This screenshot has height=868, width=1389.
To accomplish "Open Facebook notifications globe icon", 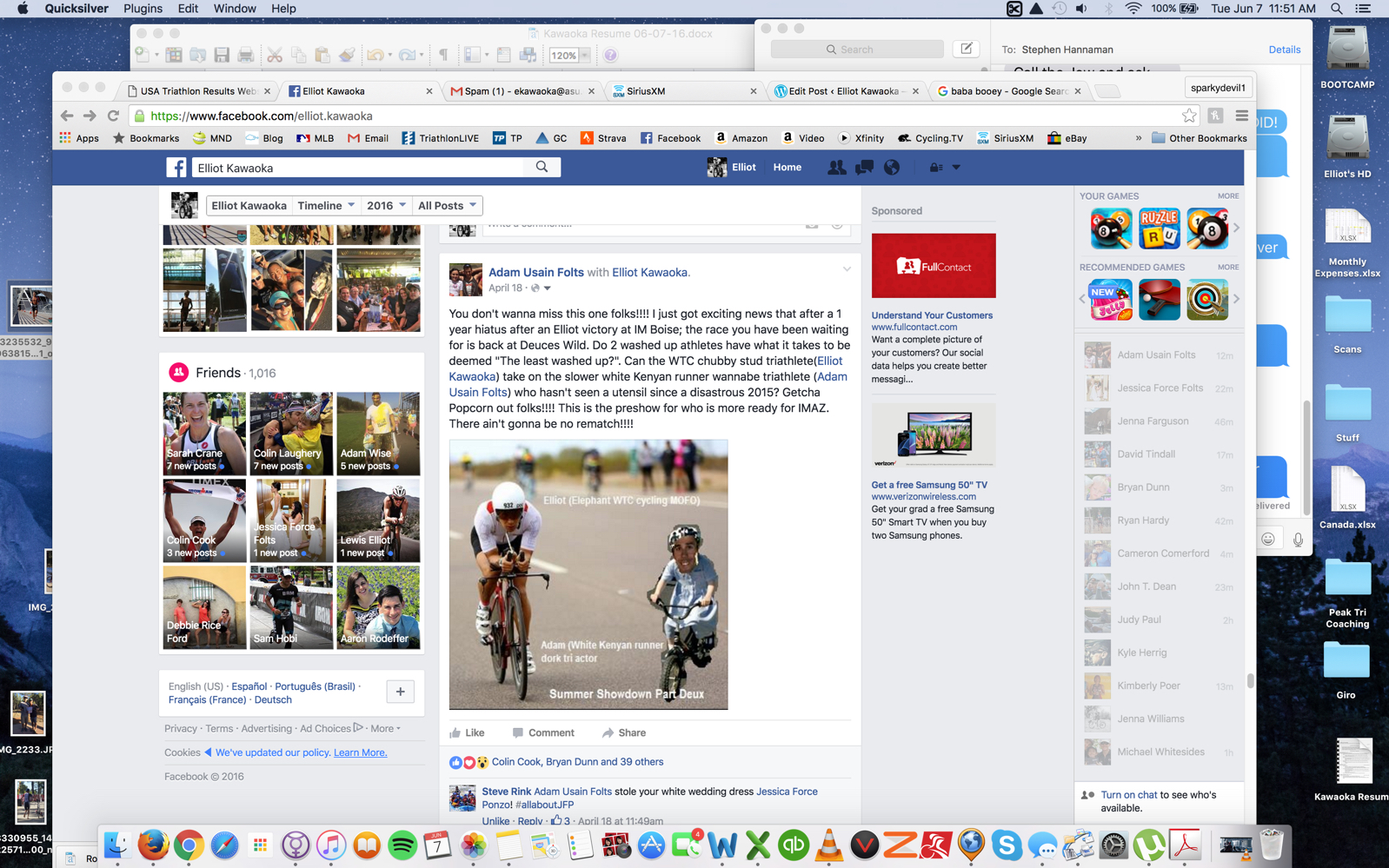I will click(892, 167).
